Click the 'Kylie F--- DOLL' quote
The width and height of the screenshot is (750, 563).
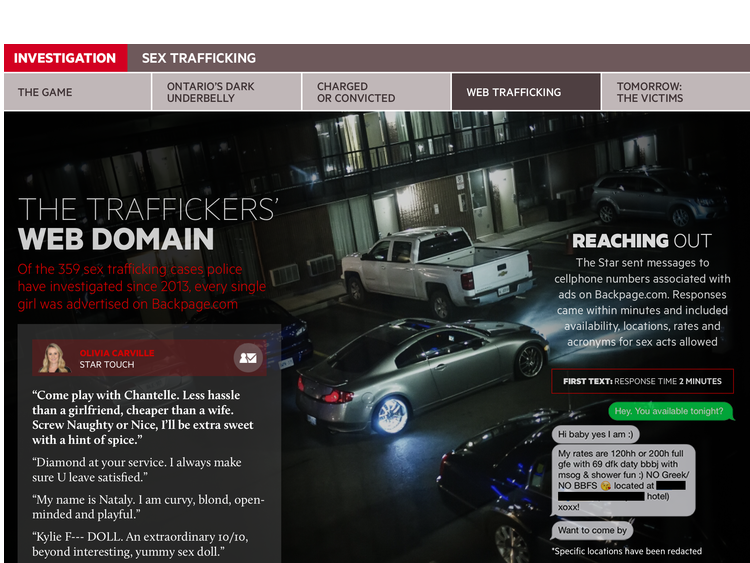point(140,544)
